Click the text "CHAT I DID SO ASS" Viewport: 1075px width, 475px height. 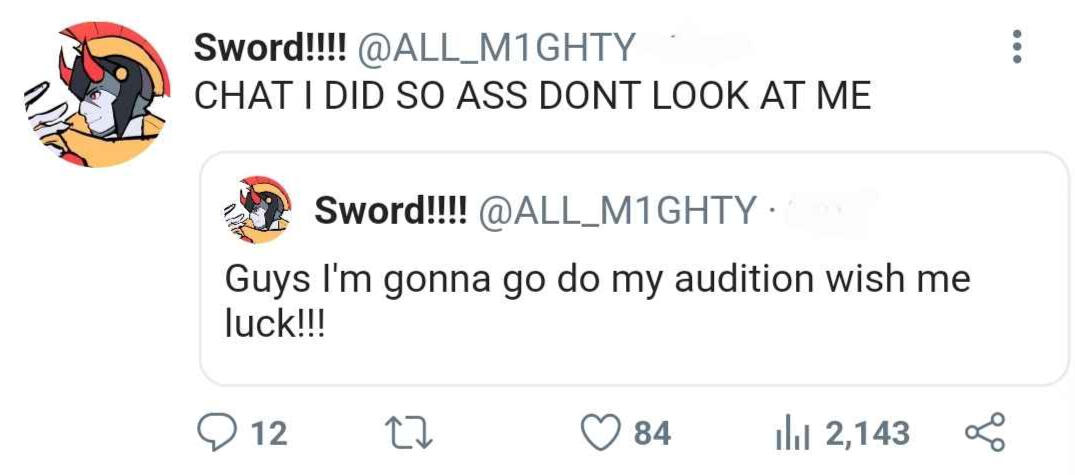click(x=350, y=96)
